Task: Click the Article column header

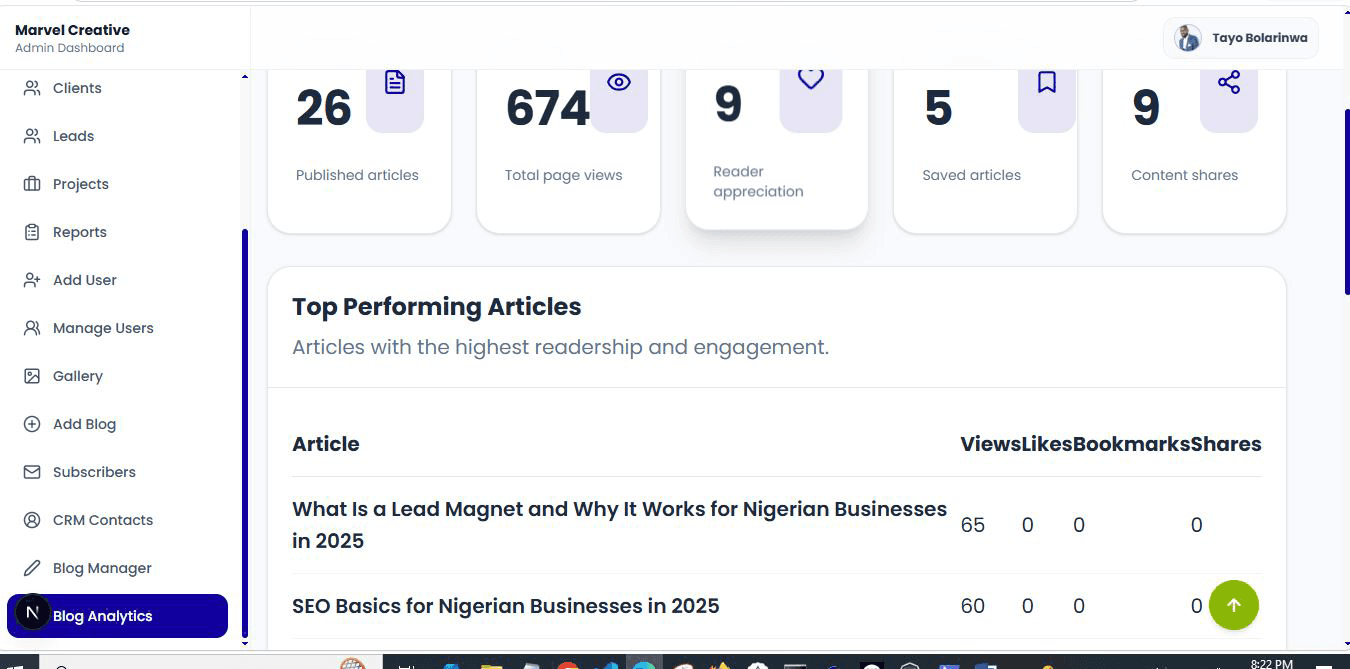Action: [325, 444]
